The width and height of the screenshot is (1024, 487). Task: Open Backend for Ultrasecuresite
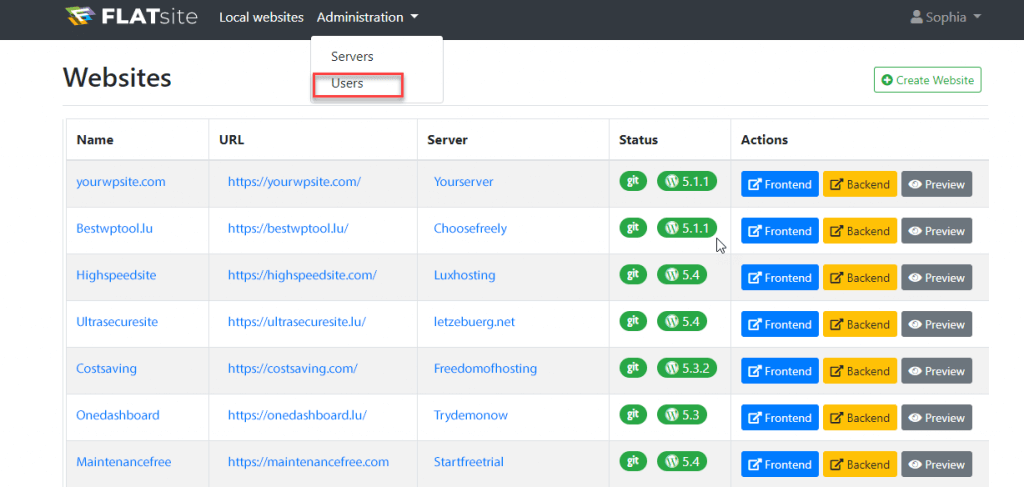click(860, 324)
